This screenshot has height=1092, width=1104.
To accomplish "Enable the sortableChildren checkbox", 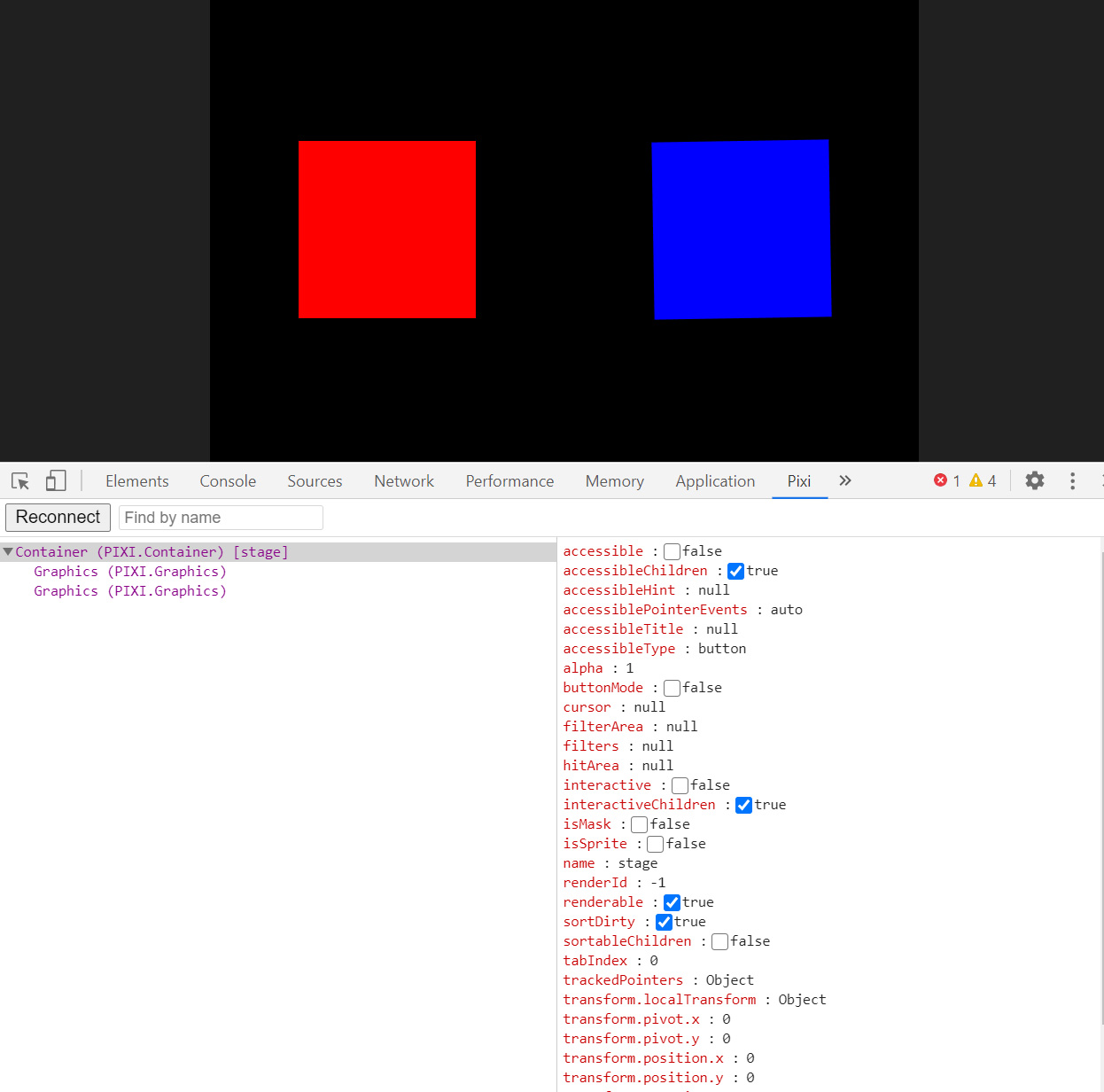I will (719, 942).
